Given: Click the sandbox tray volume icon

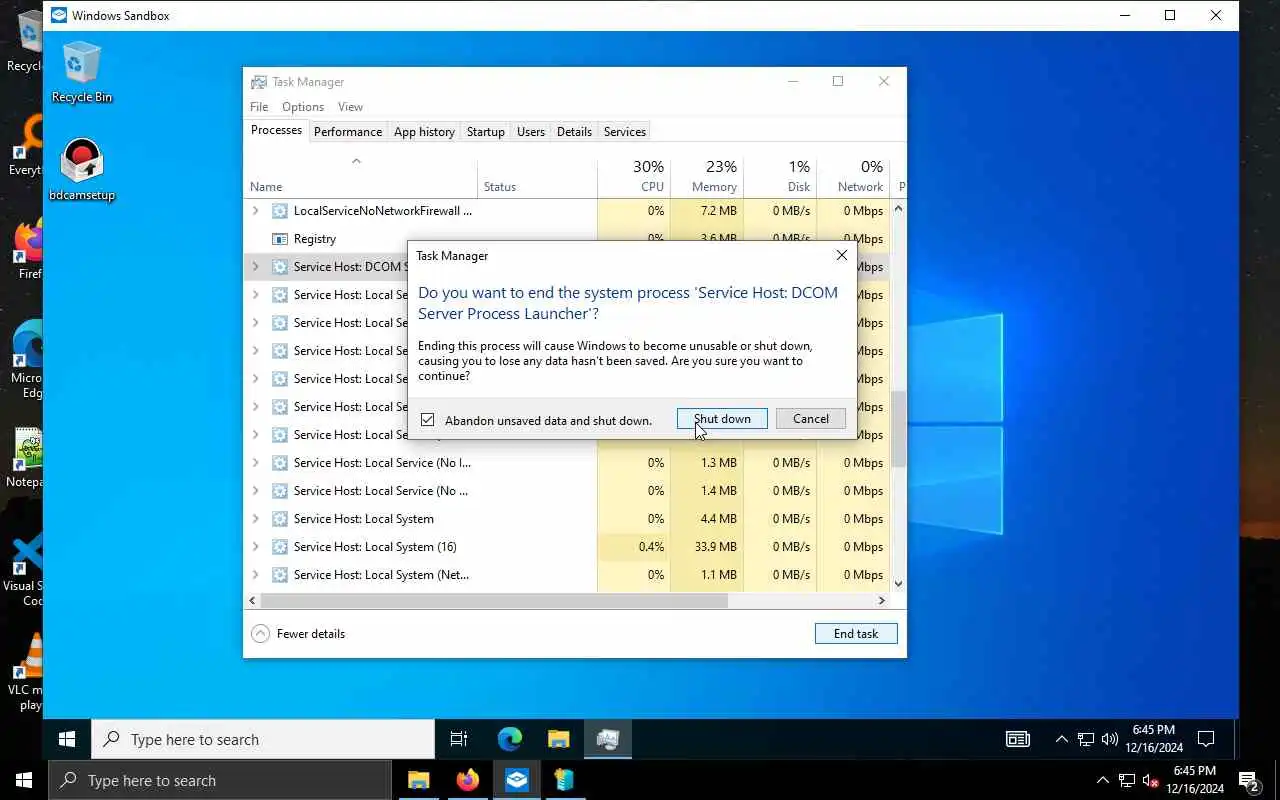Looking at the screenshot, I should 1109,739.
